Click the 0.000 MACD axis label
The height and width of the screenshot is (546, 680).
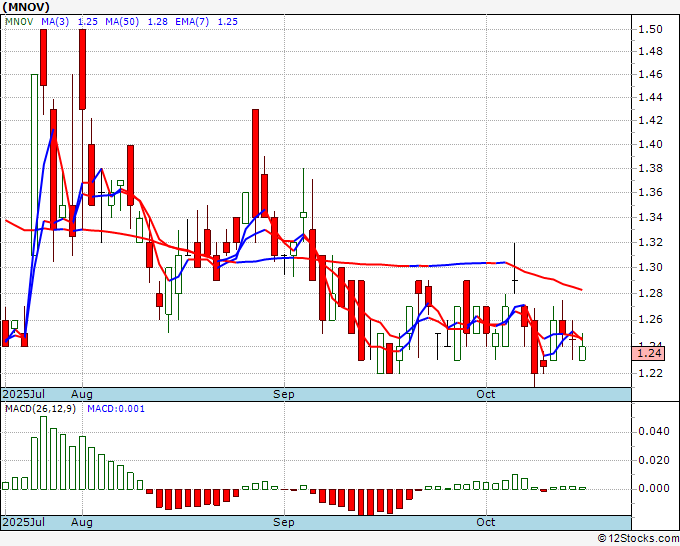(x=654, y=488)
